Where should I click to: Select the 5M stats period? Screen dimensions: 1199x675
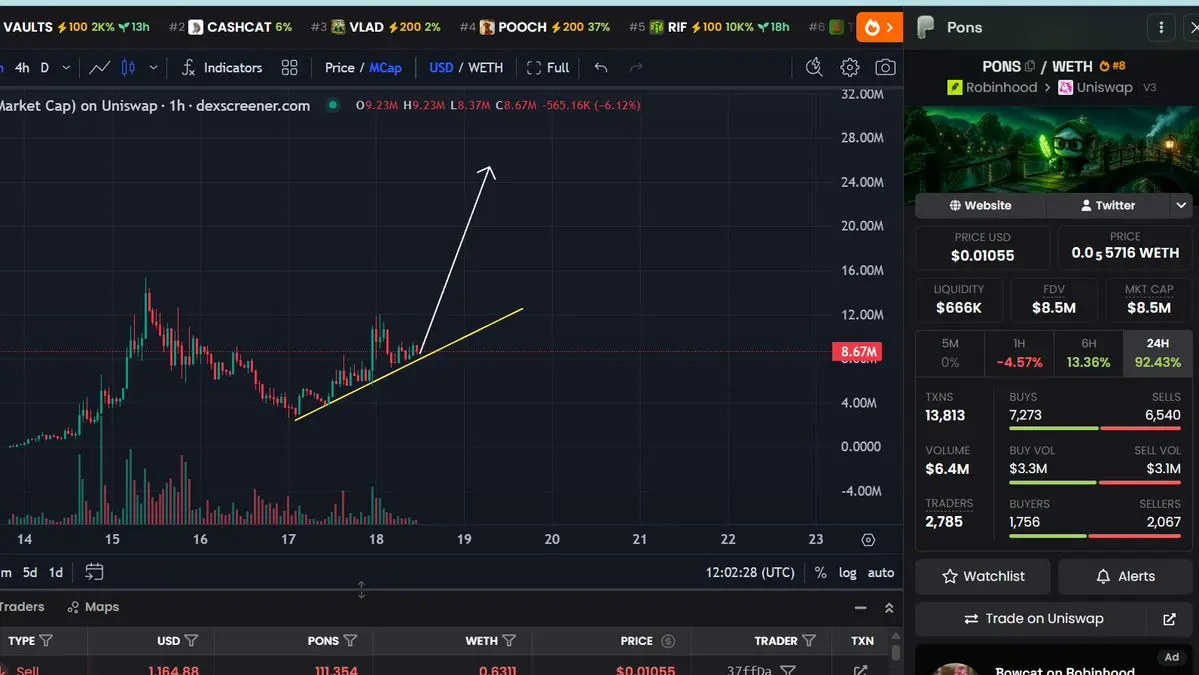[x=950, y=353]
